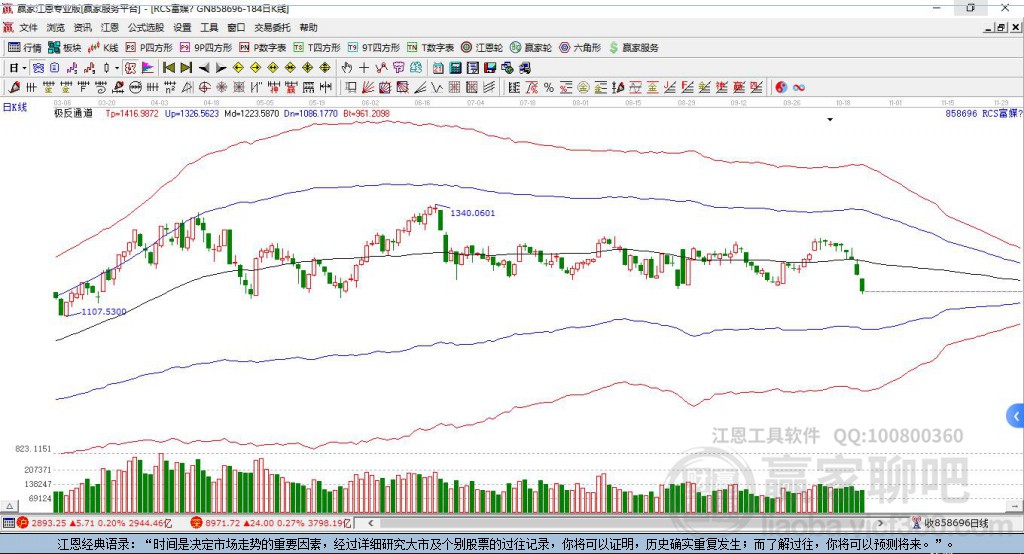This screenshot has width=1024, height=554.
Task: Click the 1340.0601 high price label
Action: point(473,213)
